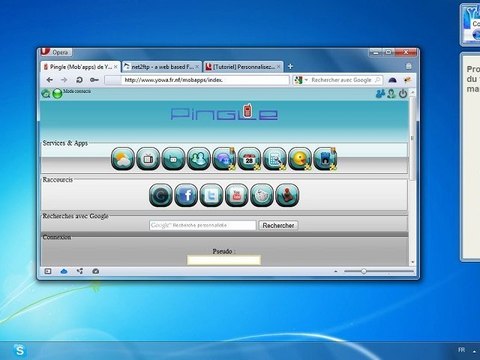Open the calculator search app icon
The height and width of the screenshot is (360, 480).
pos(275,159)
